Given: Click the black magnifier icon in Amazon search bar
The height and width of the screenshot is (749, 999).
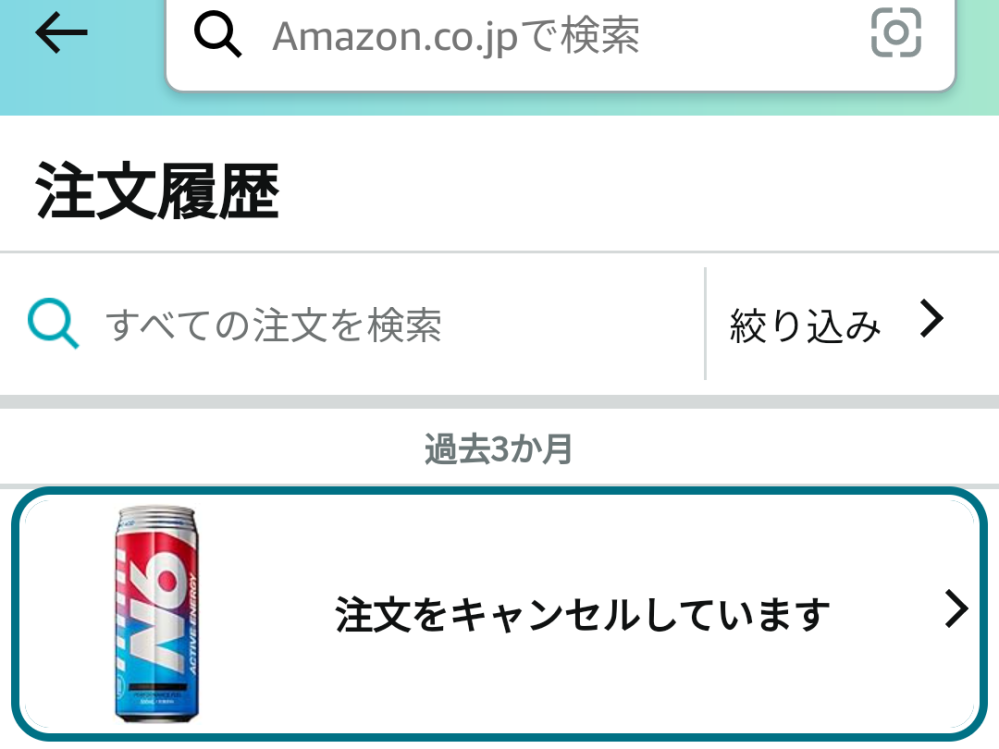Looking at the screenshot, I should pyautogui.click(x=218, y=36).
